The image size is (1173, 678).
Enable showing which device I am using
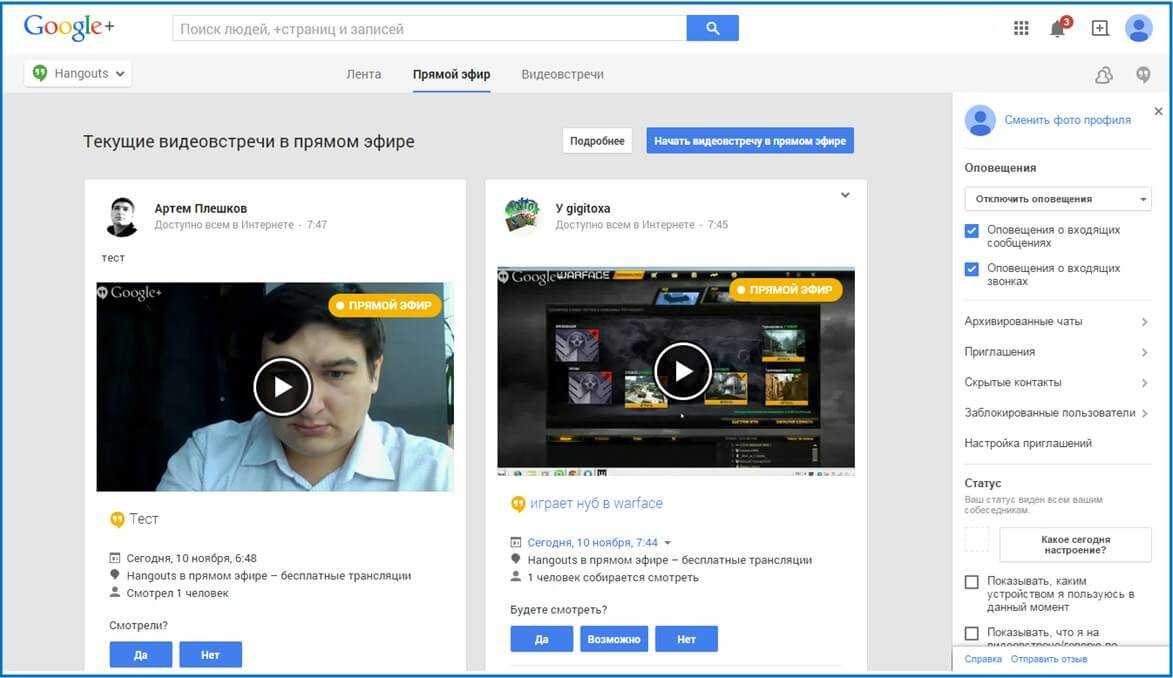click(972, 582)
